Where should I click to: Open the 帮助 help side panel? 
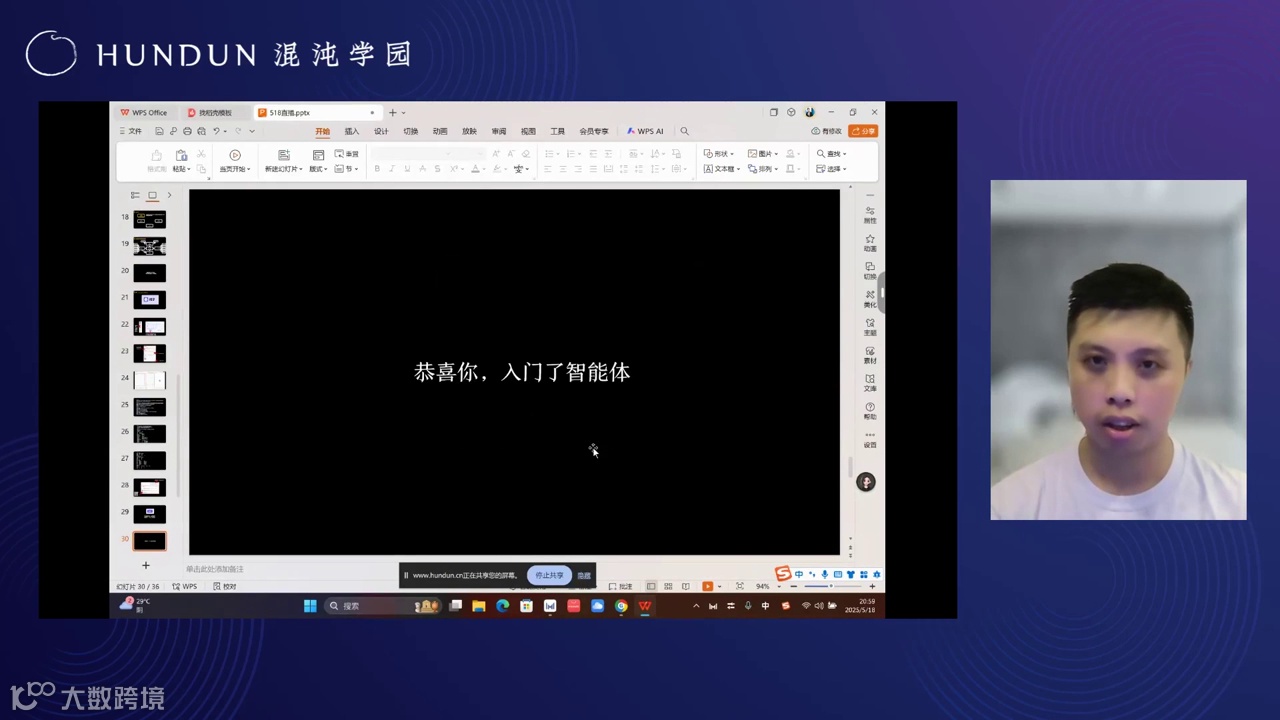click(x=870, y=410)
